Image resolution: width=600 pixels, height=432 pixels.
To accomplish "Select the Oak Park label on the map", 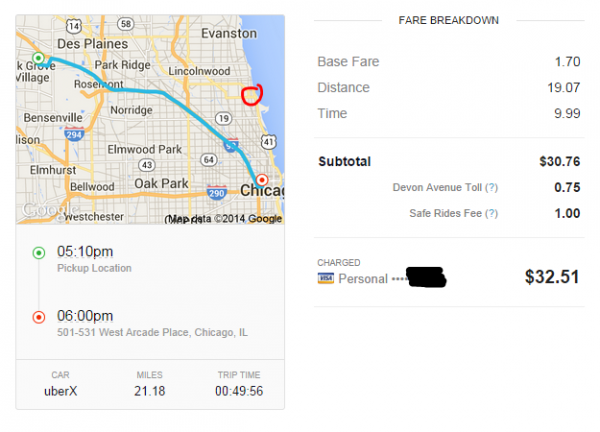I will tap(160, 183).
